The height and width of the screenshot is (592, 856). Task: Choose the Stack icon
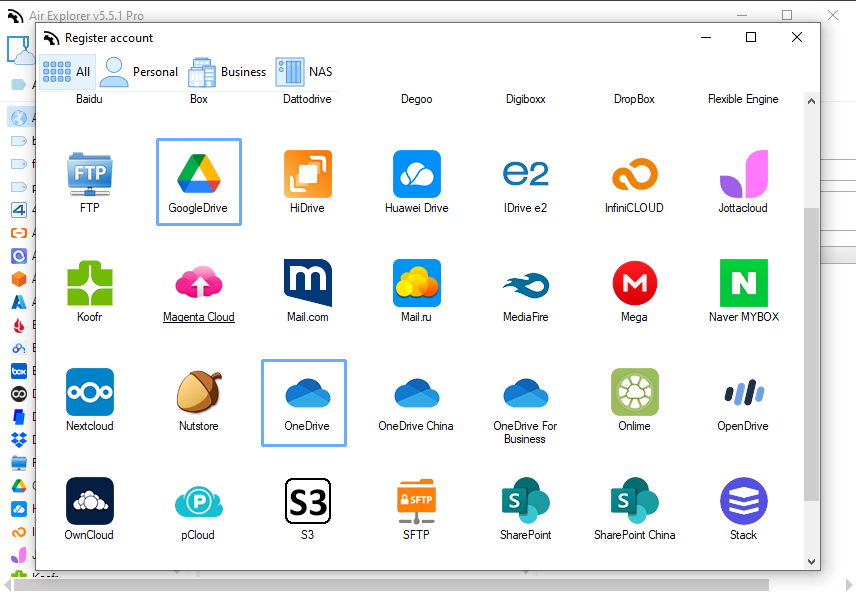tap(744, 501)
